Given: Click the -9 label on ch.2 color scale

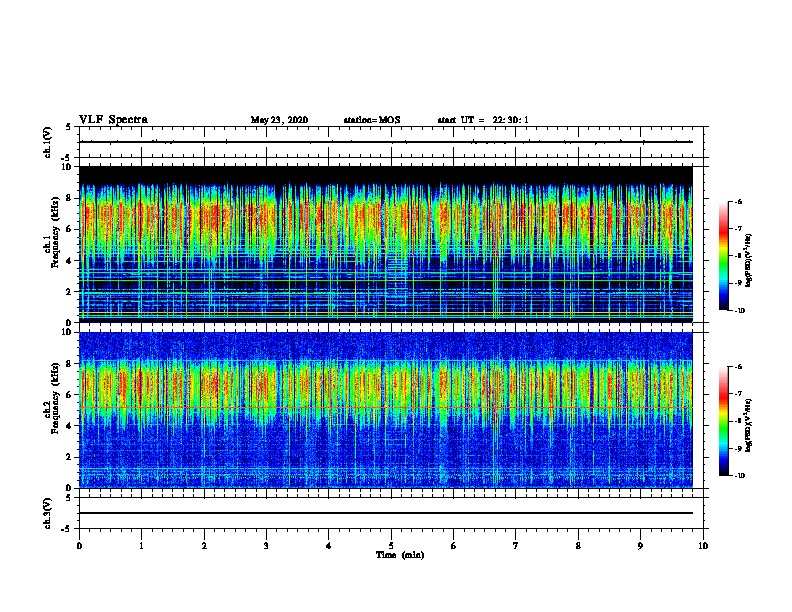Looking at the screenshot, I should click(x=738, y=448).
